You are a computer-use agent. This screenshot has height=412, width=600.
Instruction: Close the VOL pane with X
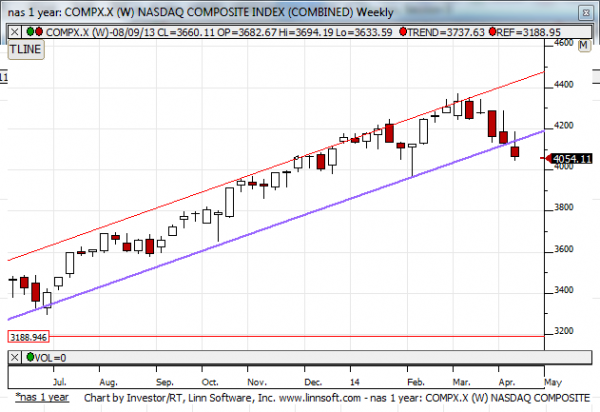tap(16, 356)
